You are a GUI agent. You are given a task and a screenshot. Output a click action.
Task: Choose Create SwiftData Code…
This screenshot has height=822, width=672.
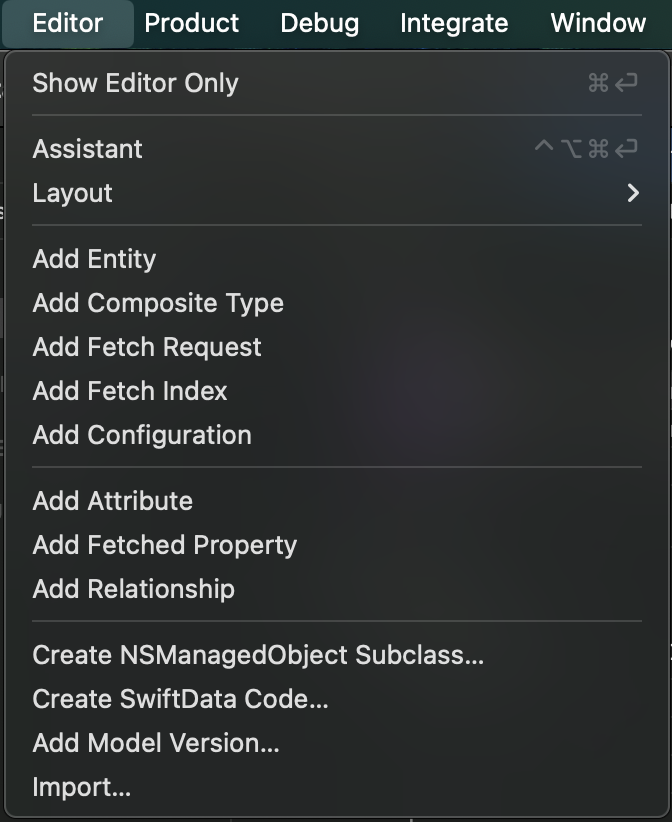click(337, 699)
